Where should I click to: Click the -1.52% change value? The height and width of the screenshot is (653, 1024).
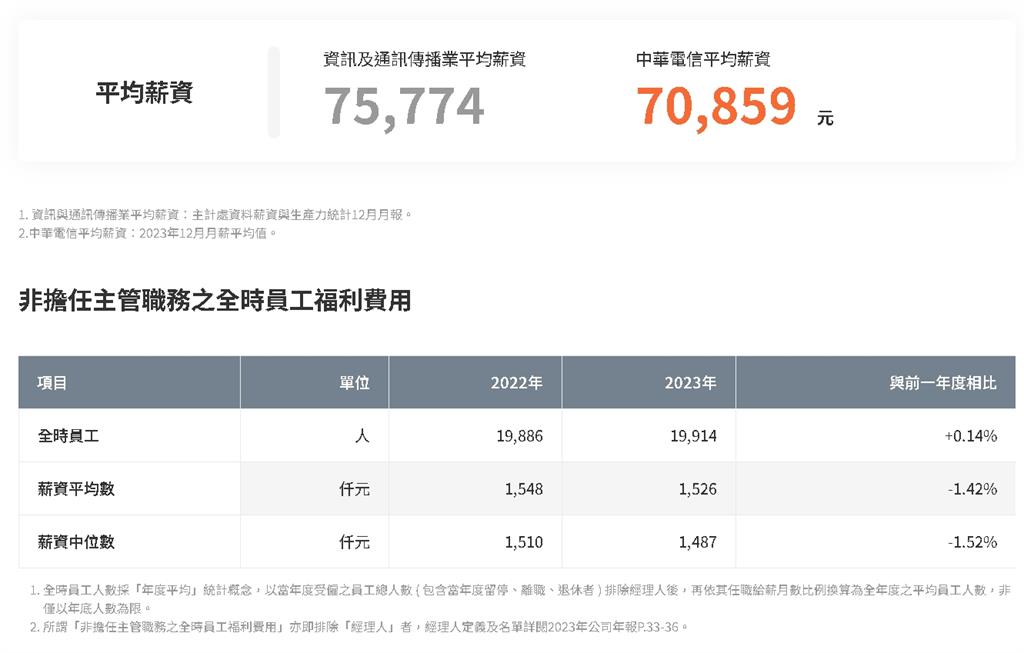point(972,541)
